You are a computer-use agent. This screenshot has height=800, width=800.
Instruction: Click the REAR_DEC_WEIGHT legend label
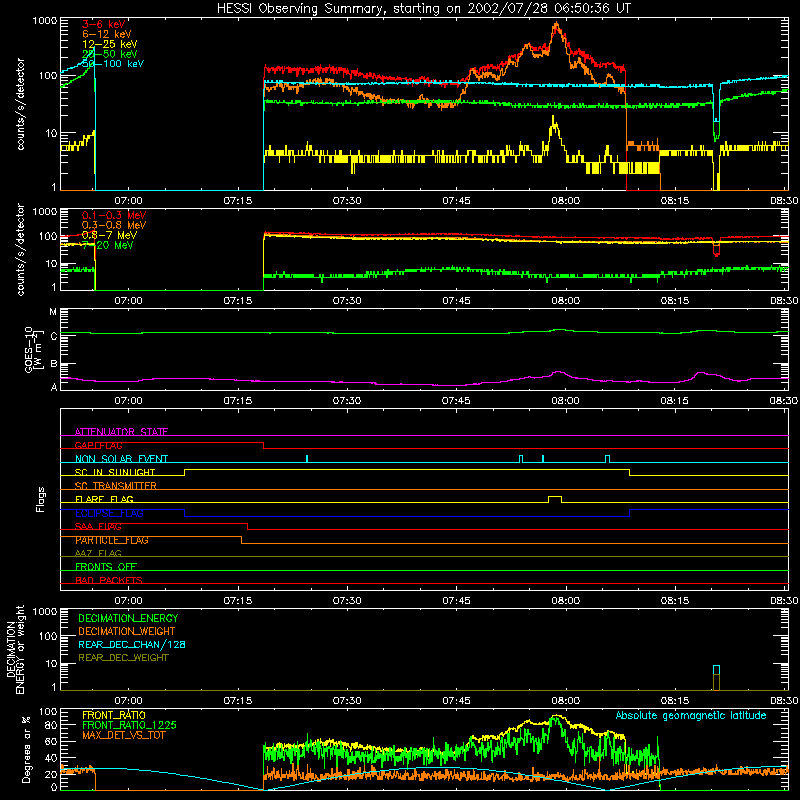(123, 658)
